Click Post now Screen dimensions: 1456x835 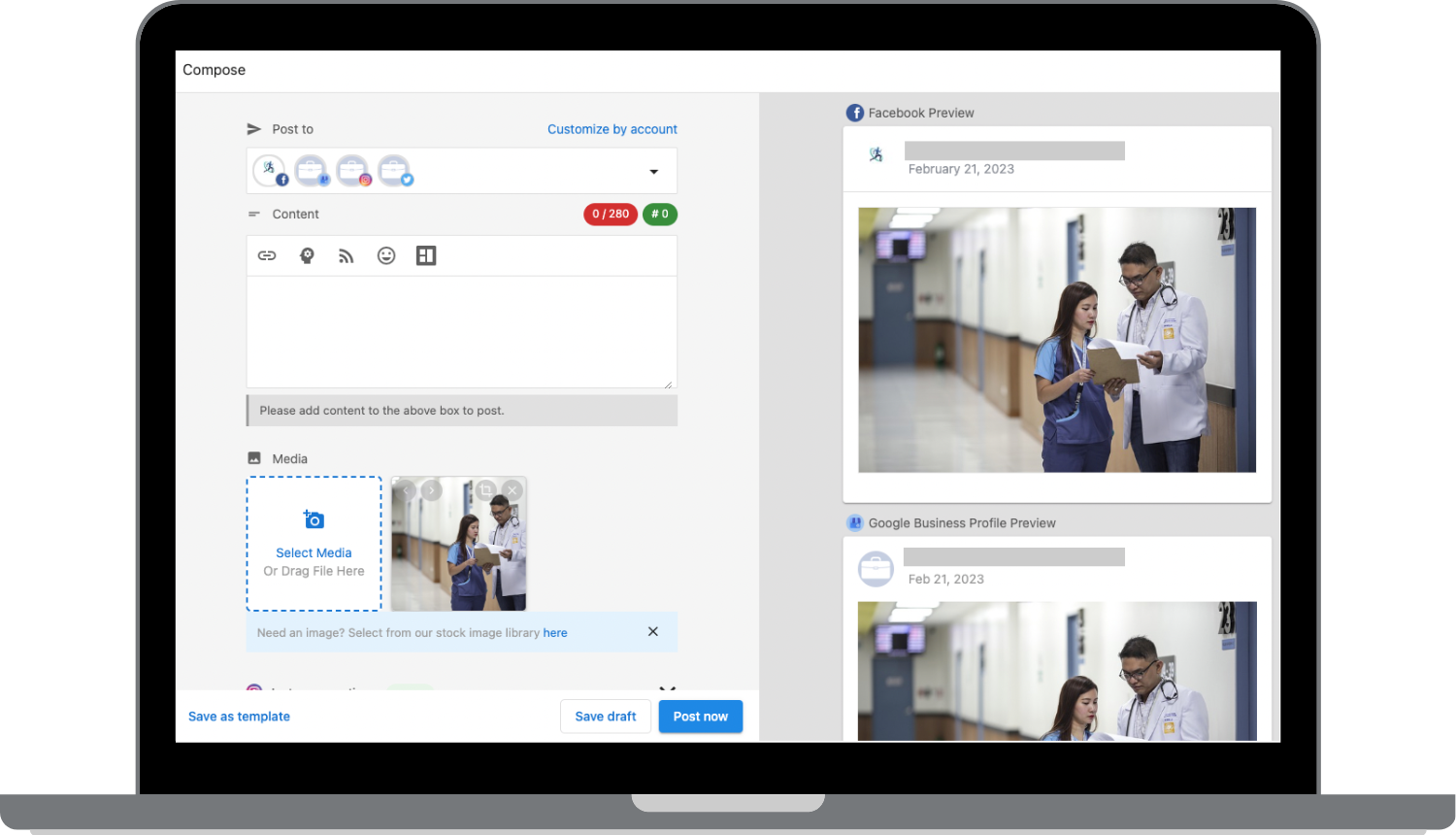(x=700, y=716)
